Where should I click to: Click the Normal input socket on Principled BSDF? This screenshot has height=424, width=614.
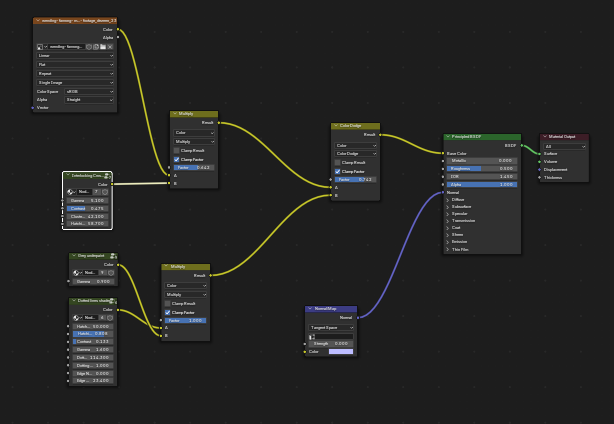pos(443,193)
